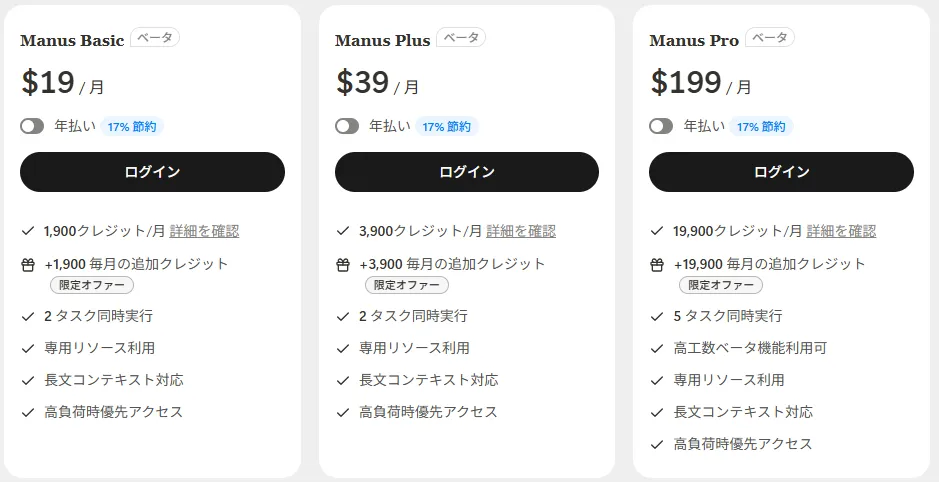Click the ベータ badge next to Manus Pro
Viewport: 939px width, 482px height.
(x=770, y=38)
